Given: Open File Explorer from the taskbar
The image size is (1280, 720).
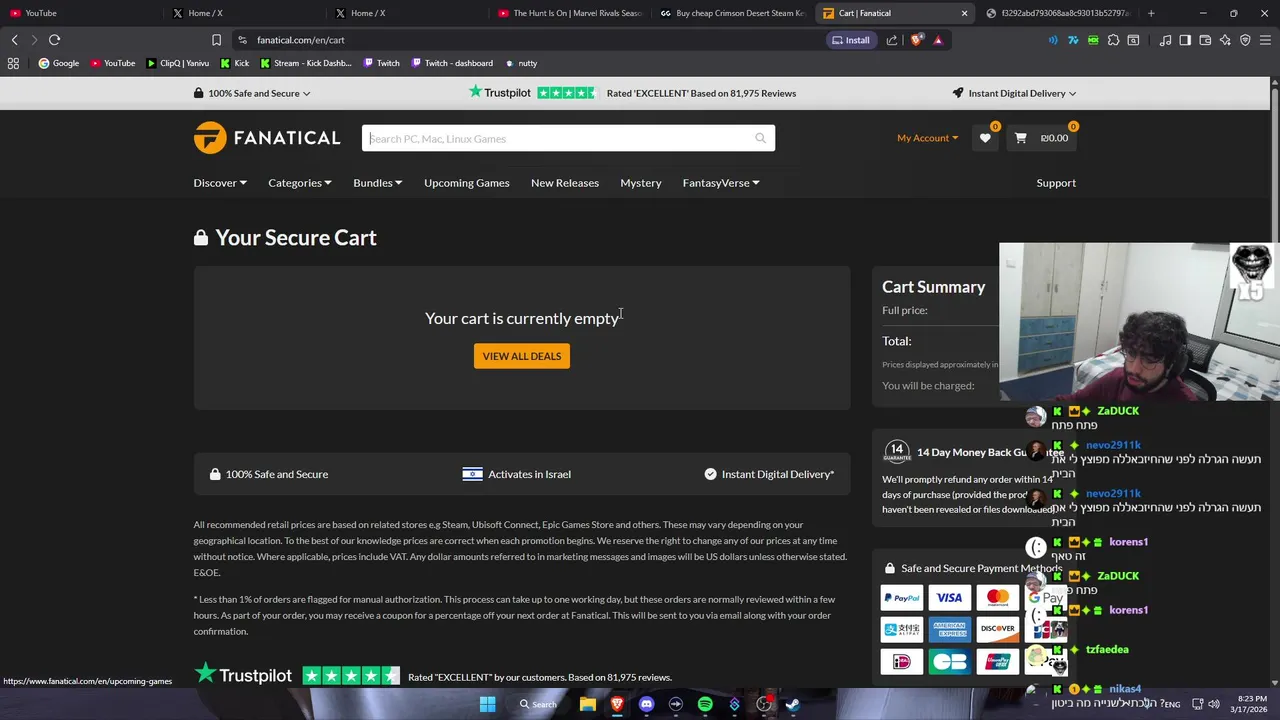Looking at the screenshot, I should click(x=588, y=704).
